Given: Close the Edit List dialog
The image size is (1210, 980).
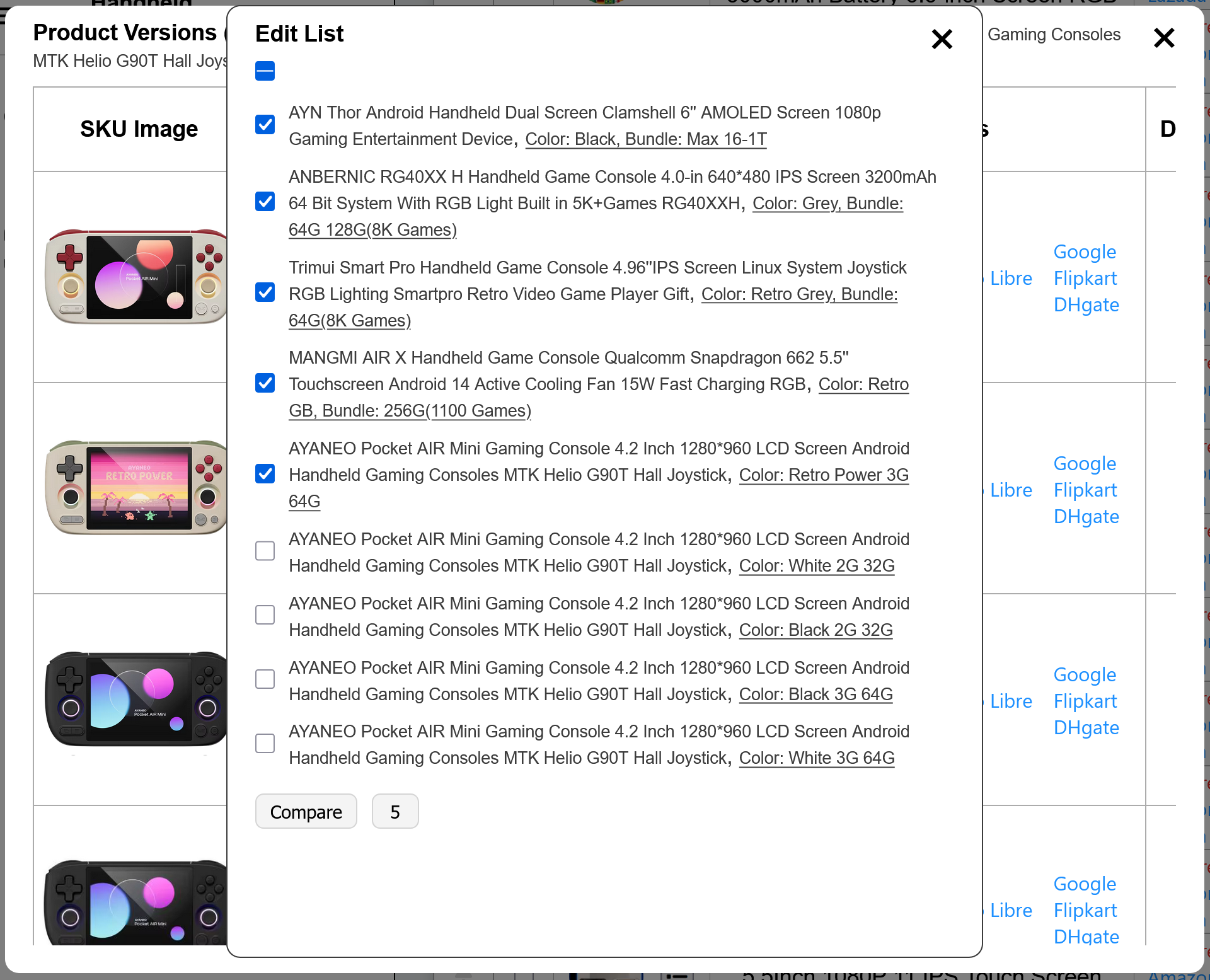Looking at the screenshot, I should (942, 39).
